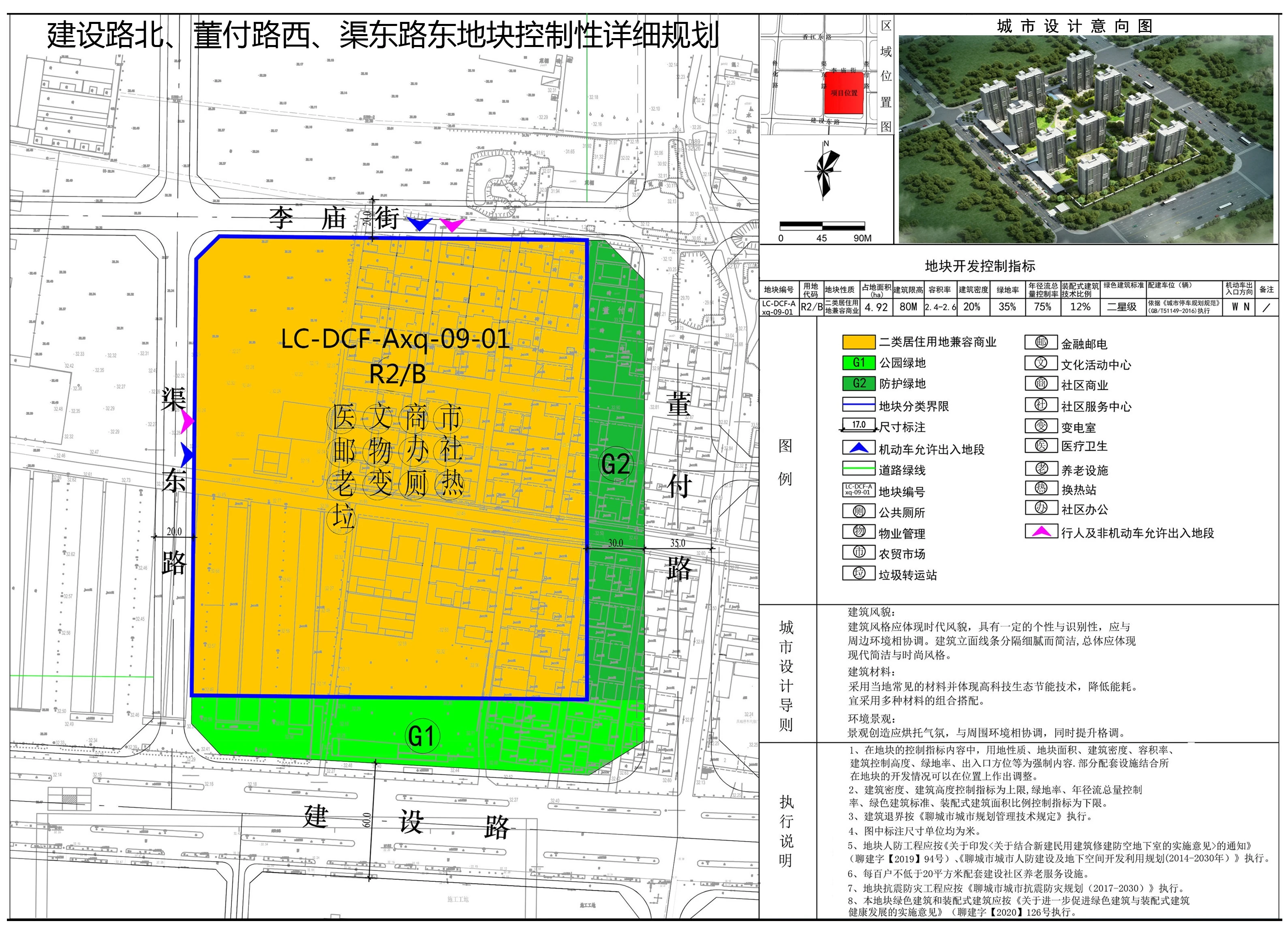Click the 农贸市场 legend icon
This screenshot has height=932, width=1288.
tap(859, 553)
